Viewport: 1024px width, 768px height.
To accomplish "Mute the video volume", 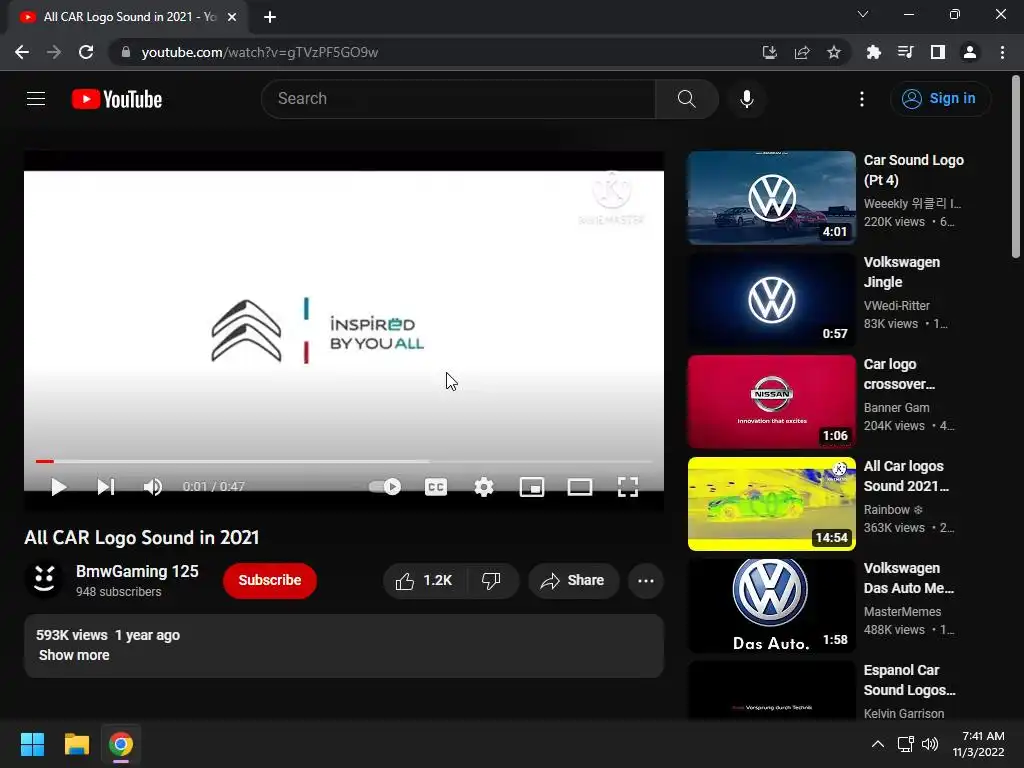I will 153,487.
